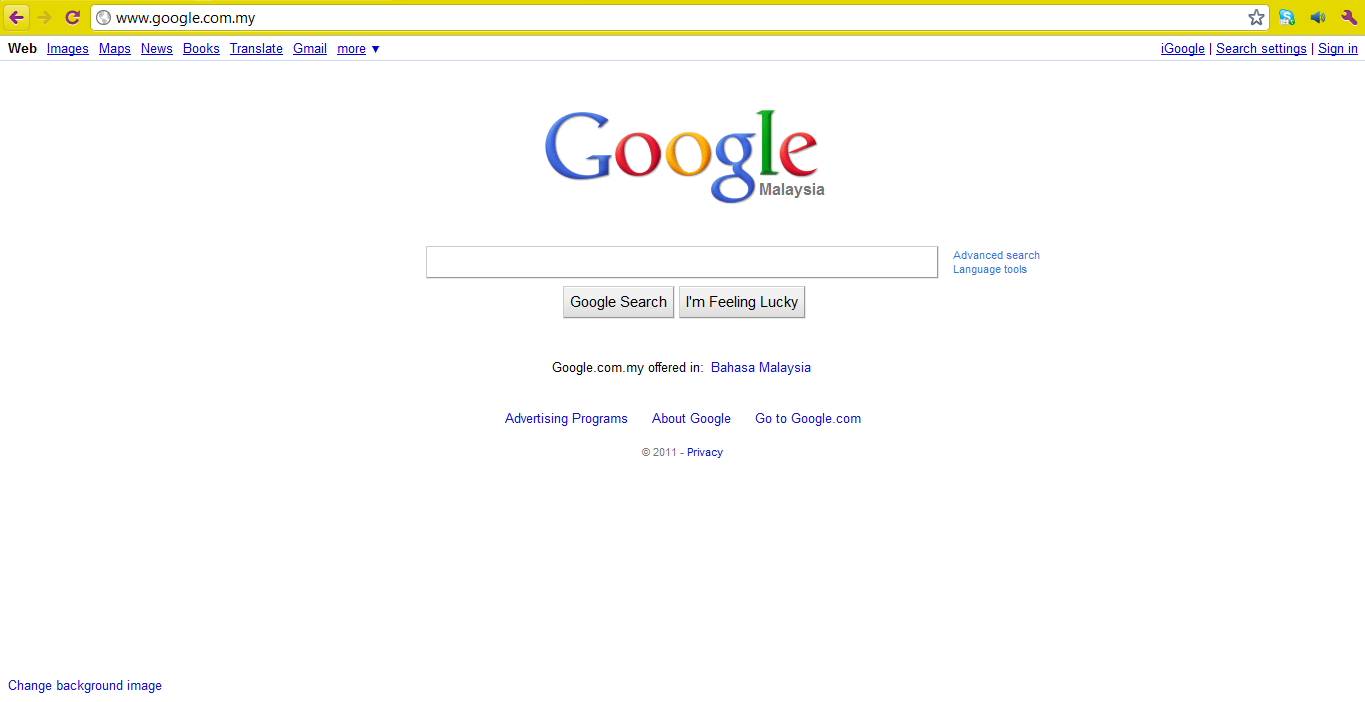The height and width of the screenshot is (702, 1365).
Task: Open the Advanced search link
Action: pos(996,255)
